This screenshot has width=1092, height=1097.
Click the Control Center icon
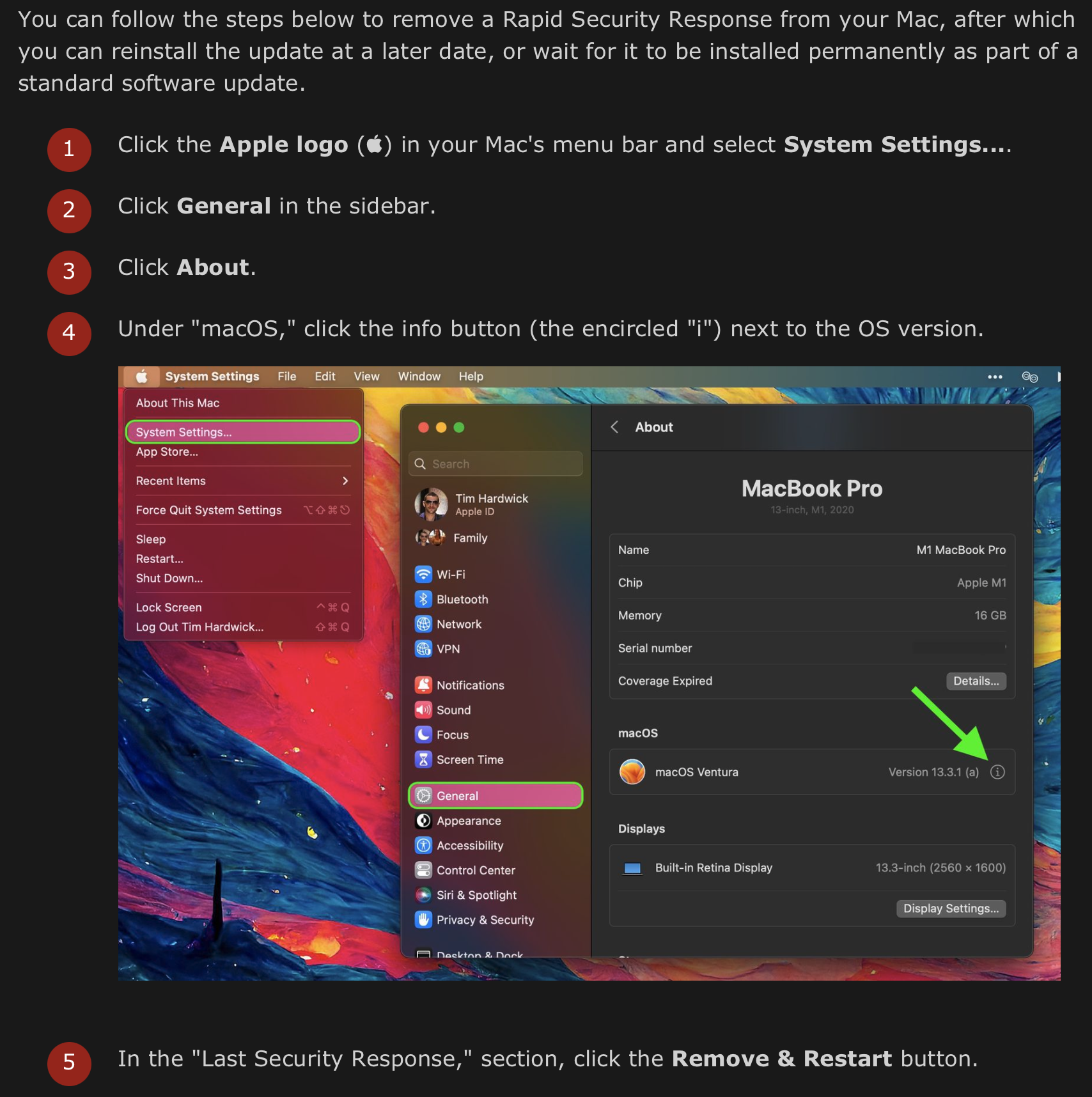tap(423, 870)
